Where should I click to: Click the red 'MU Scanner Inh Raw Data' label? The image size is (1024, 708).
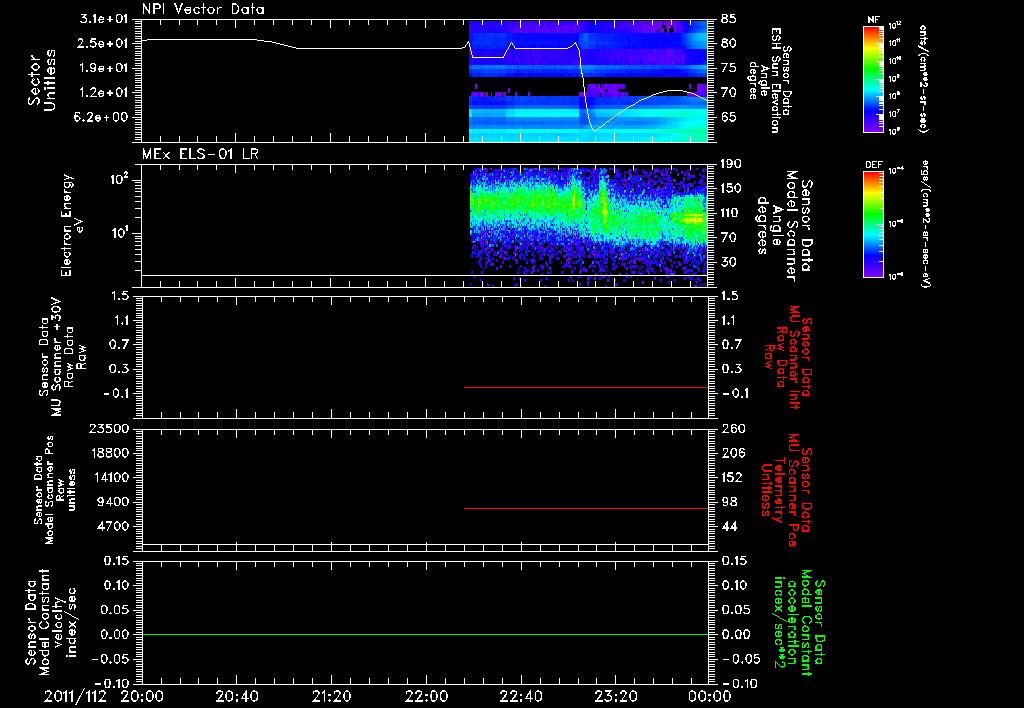788,357
